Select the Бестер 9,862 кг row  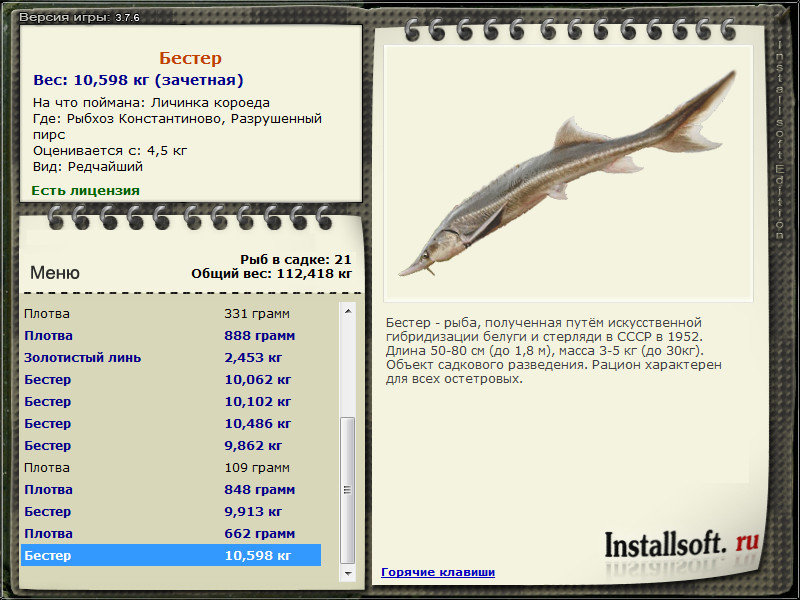pyautogui.click(x=171, y=445)
